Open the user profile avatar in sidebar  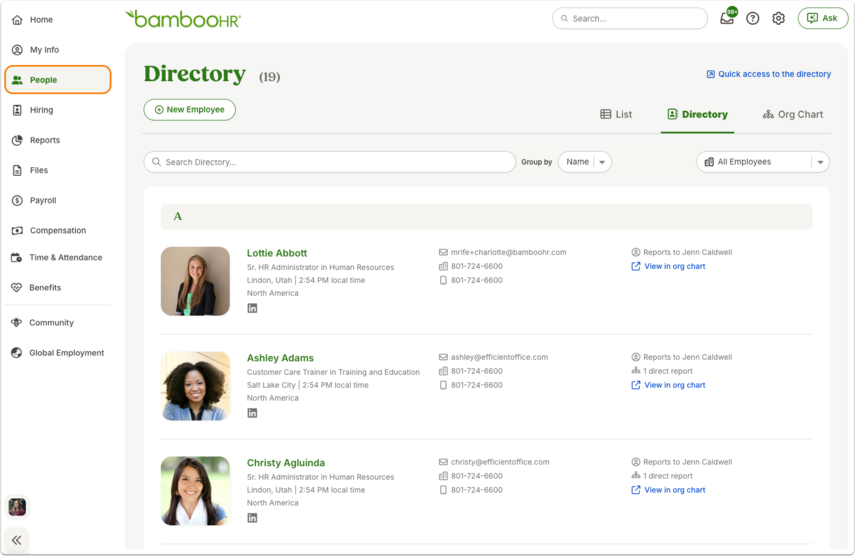[17, 507]
